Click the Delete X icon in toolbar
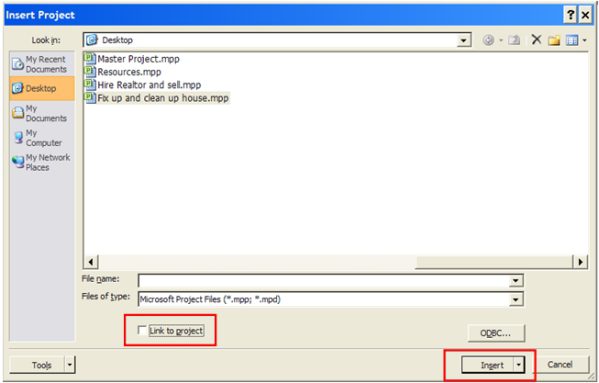Viewport: 599px width, 383px height. [536, 39]
